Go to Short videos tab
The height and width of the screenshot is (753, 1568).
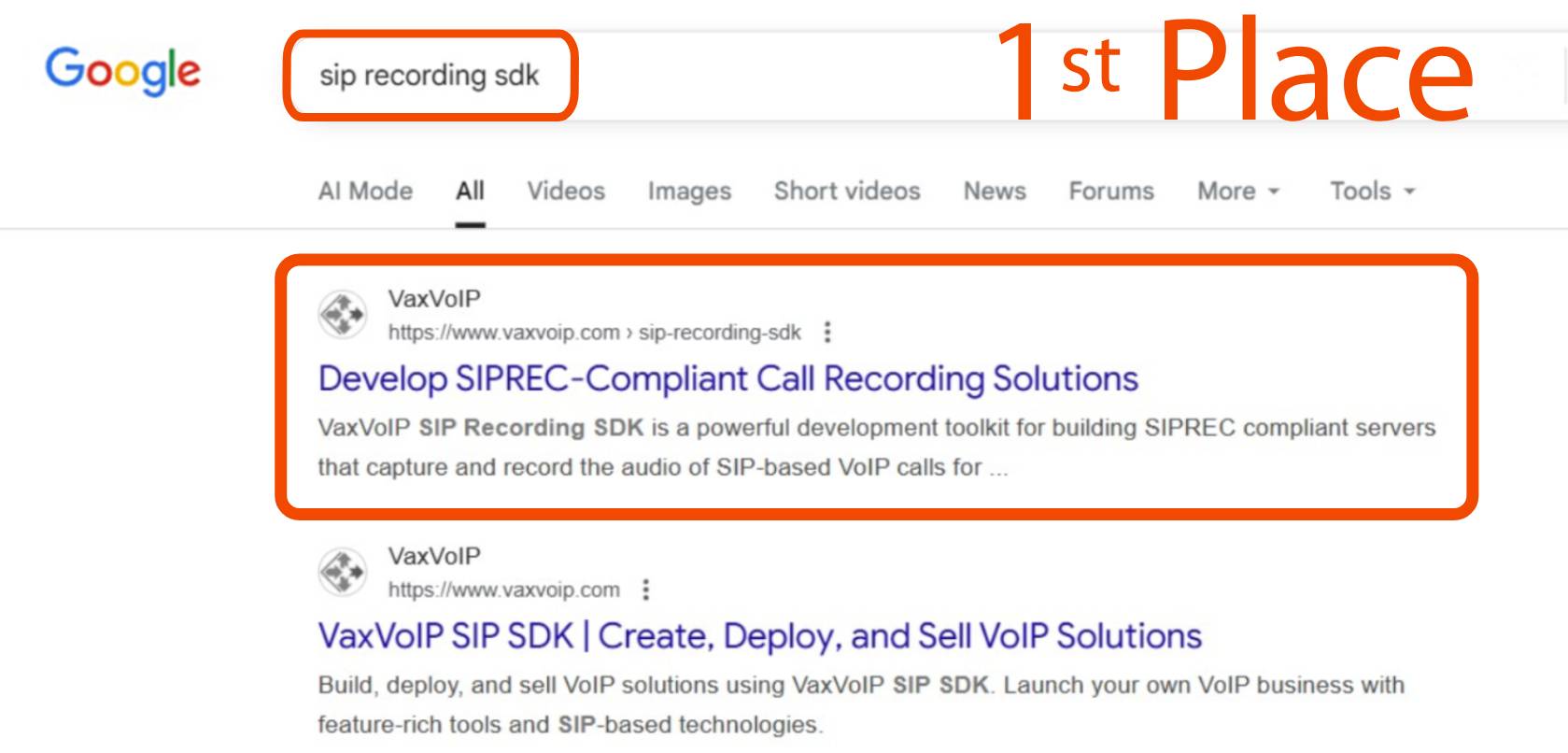[847, 192]
